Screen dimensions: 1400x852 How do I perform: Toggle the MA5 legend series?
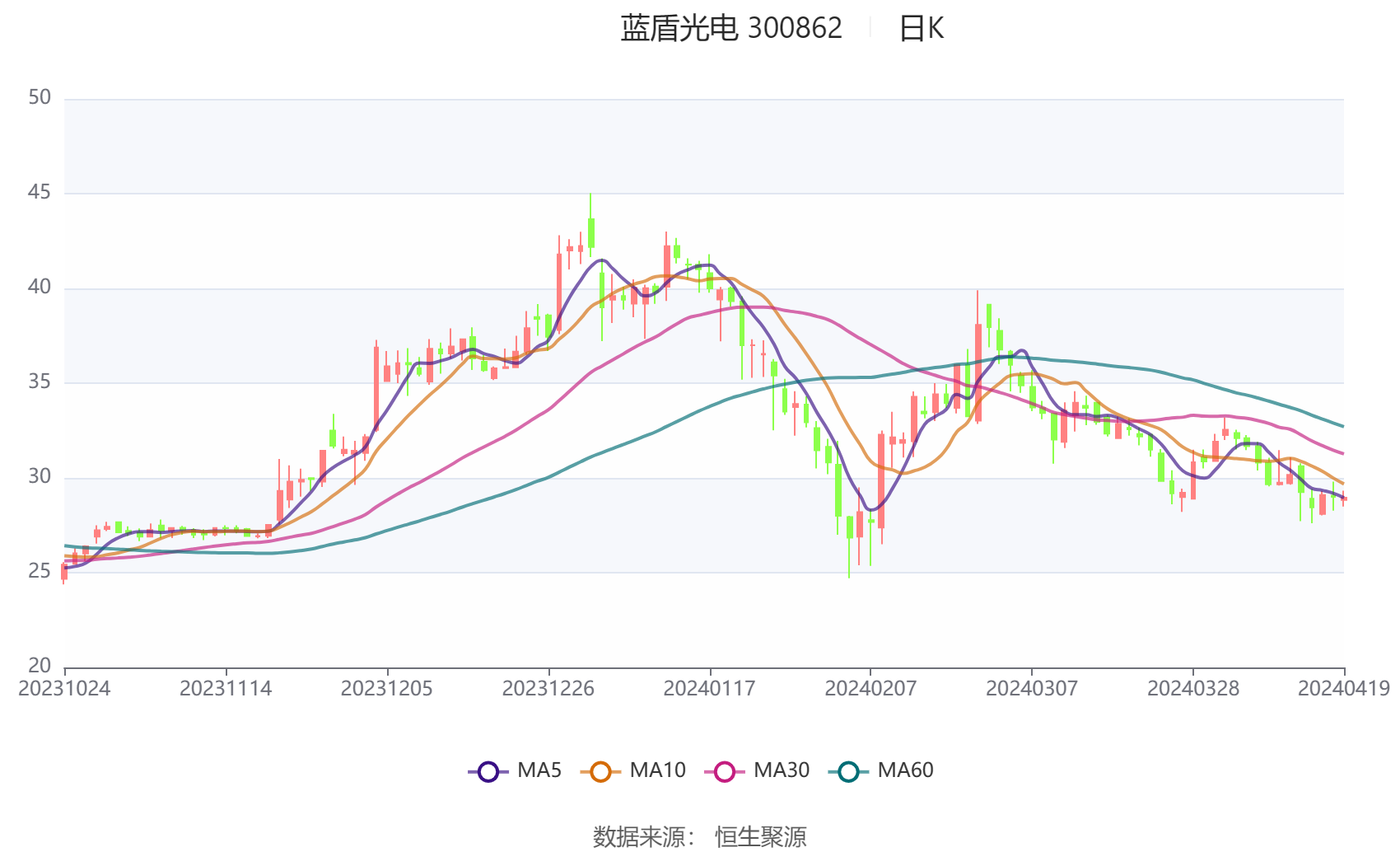(515, 771)
